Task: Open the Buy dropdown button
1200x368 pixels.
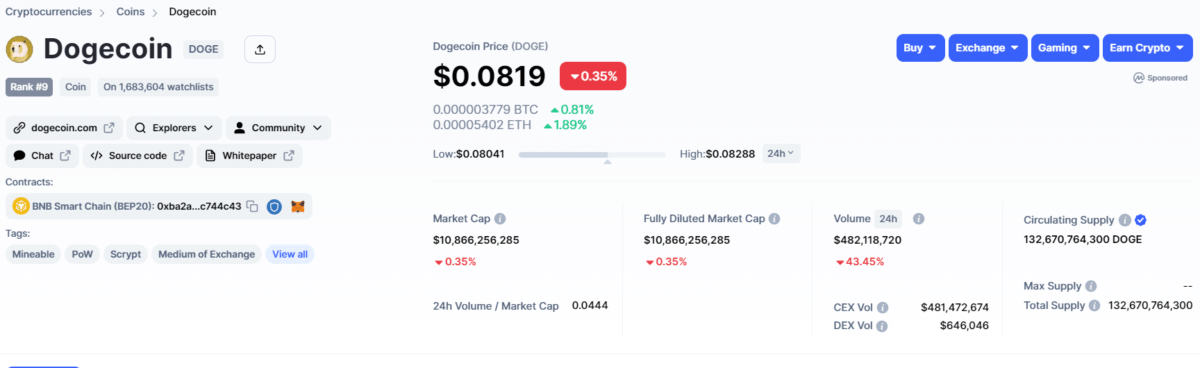Action: pyautogui.click(x=920, y=48)
